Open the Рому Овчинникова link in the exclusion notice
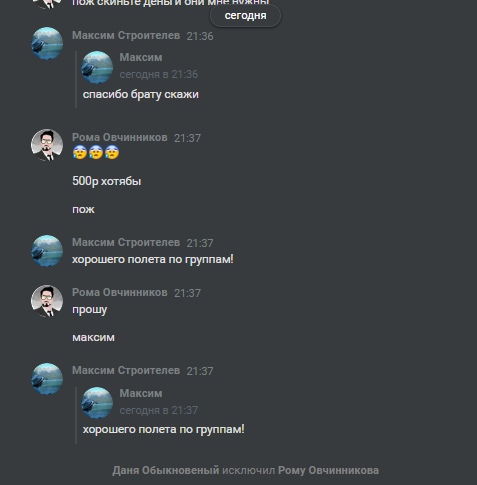The width and height of the screenshot is (477, 485). [x=328, y=470]
